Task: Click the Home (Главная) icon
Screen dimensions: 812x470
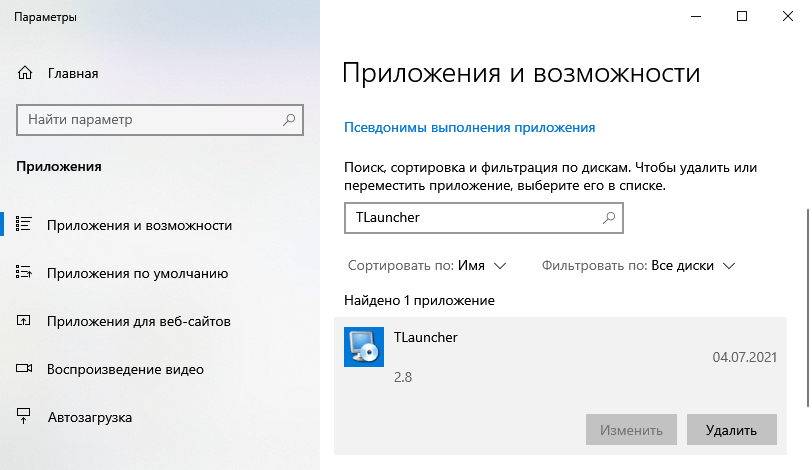Action: [x=25, y=74]
